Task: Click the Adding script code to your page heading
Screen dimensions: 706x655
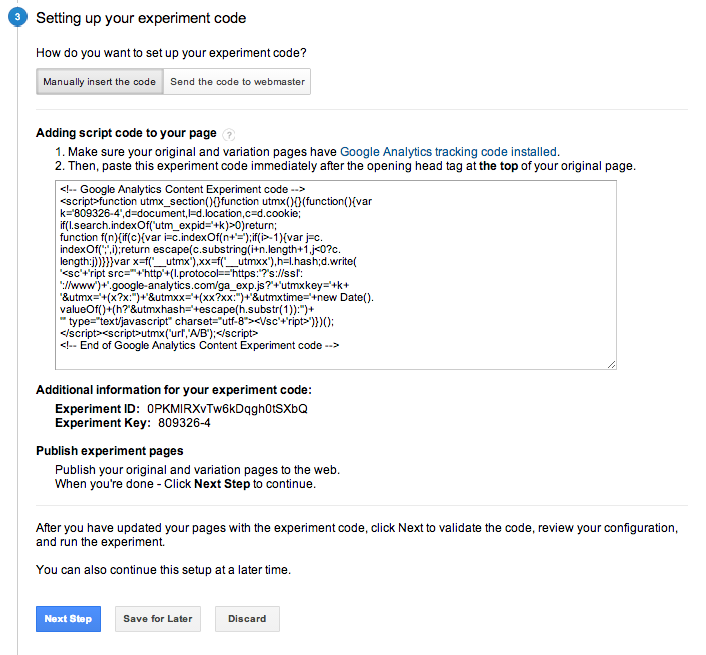Action: (x=126, y=133)
